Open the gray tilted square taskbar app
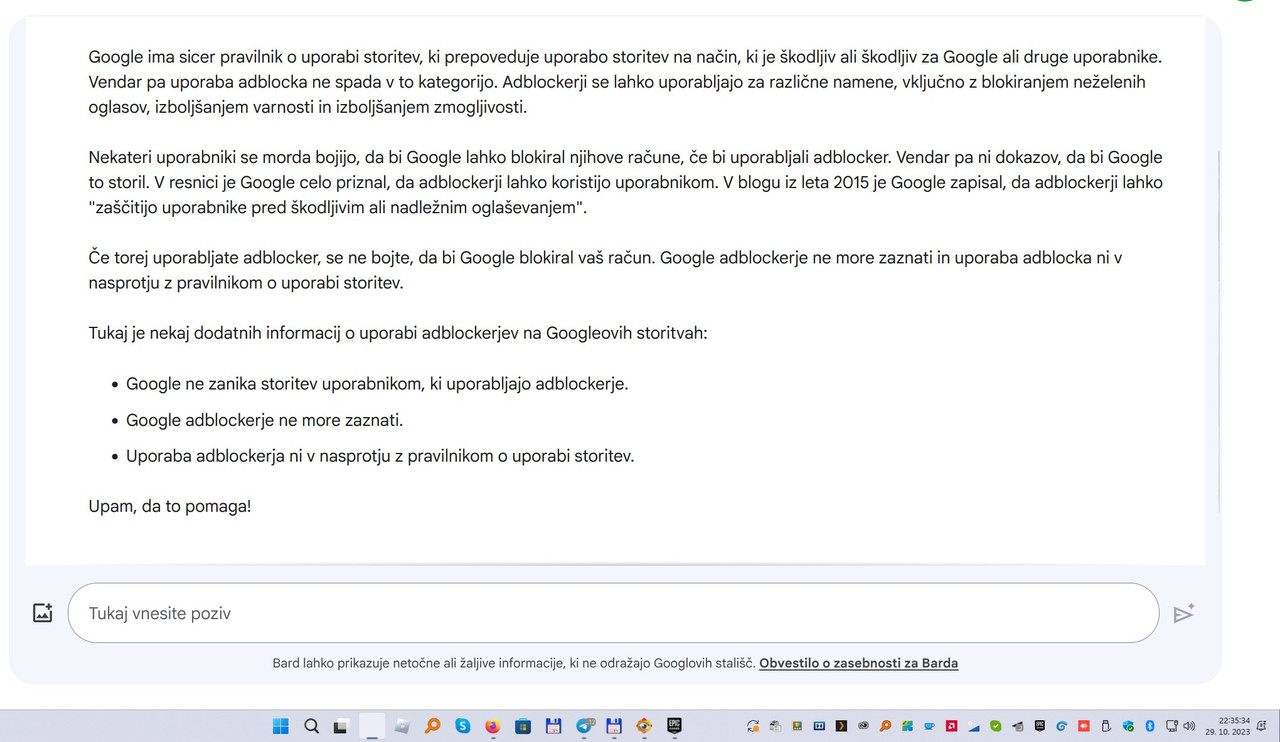Screen dimensions: 1280x742 click(x=402, y=726)
